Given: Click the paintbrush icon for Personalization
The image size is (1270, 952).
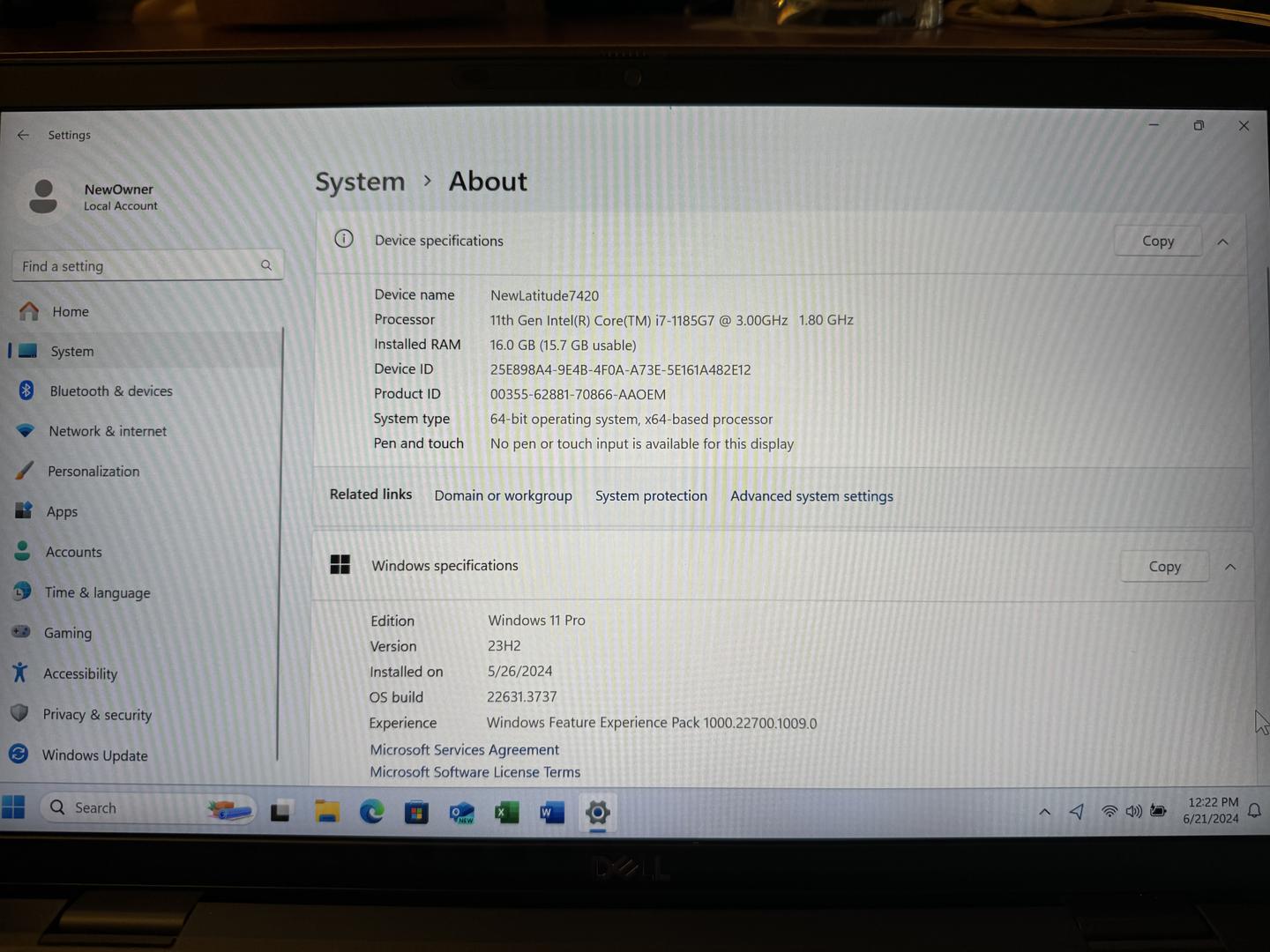Looking at the screenshot, I should point(25,470).
